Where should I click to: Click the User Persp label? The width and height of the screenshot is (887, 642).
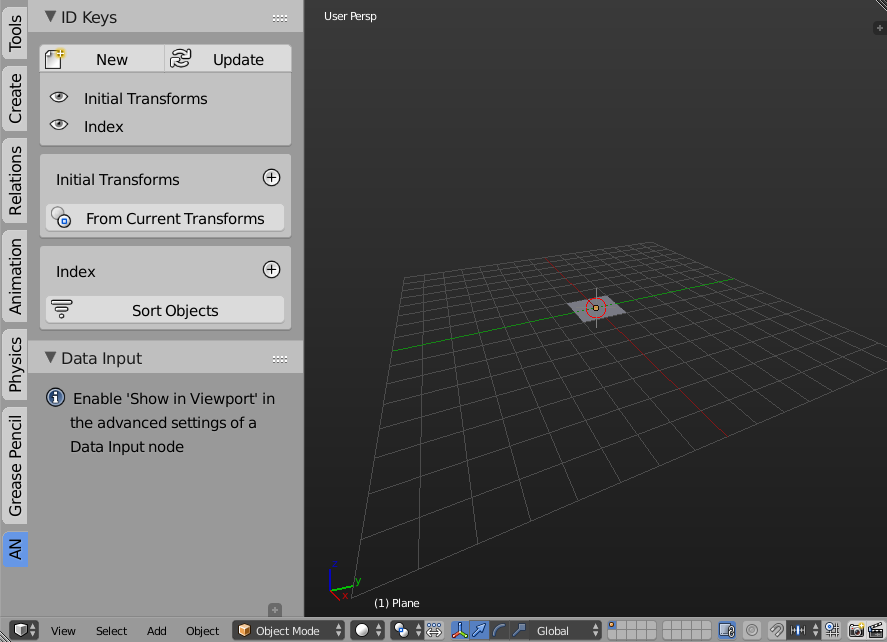click(x=350, y=16)
